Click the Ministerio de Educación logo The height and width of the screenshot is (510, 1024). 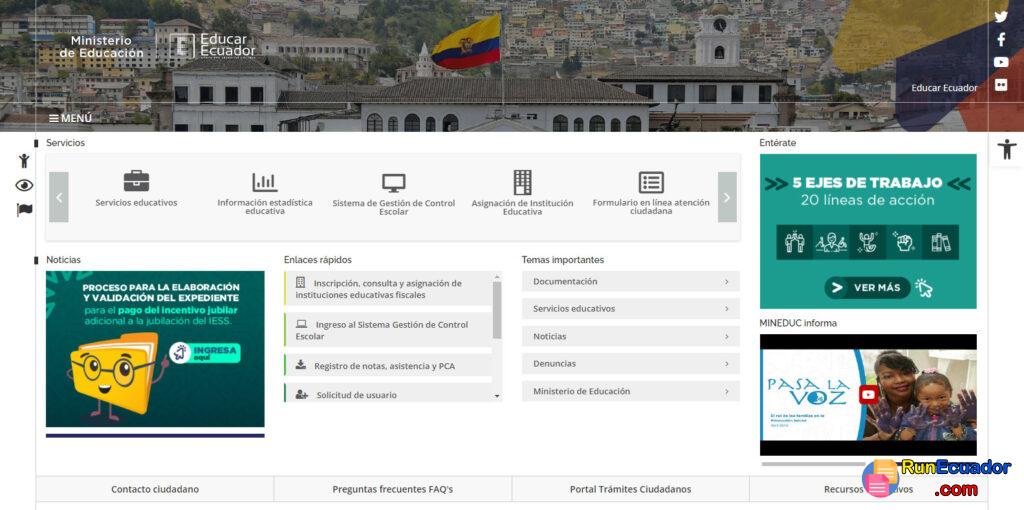tap(101, 46)
